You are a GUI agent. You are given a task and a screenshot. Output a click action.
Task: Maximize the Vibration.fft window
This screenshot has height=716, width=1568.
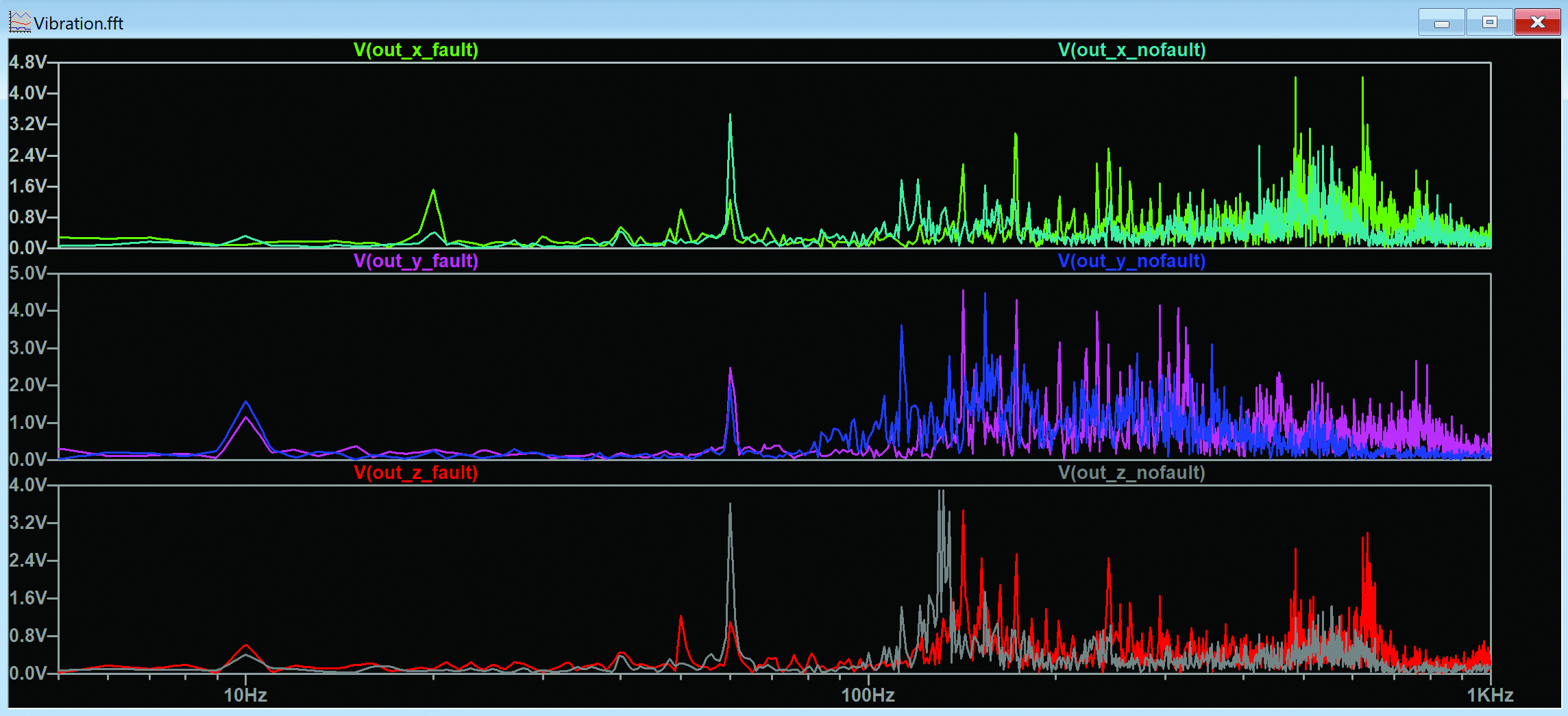pos(1489,22)
